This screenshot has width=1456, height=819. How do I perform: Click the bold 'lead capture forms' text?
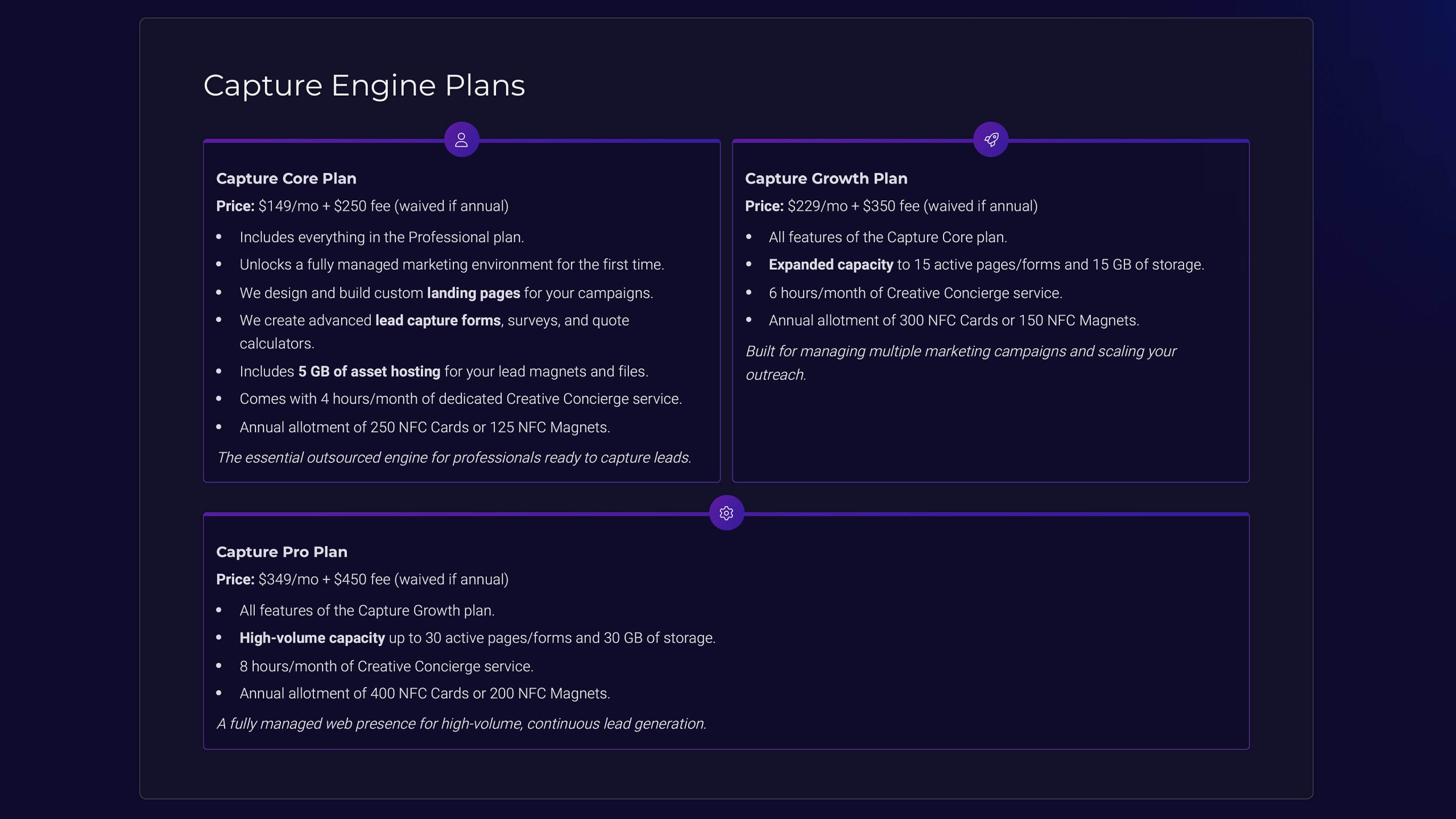click(x=438, y=320)
